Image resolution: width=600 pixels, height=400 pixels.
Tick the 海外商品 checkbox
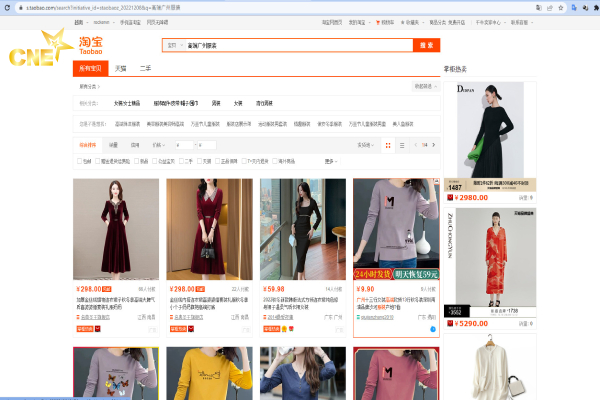coord(274,161)
